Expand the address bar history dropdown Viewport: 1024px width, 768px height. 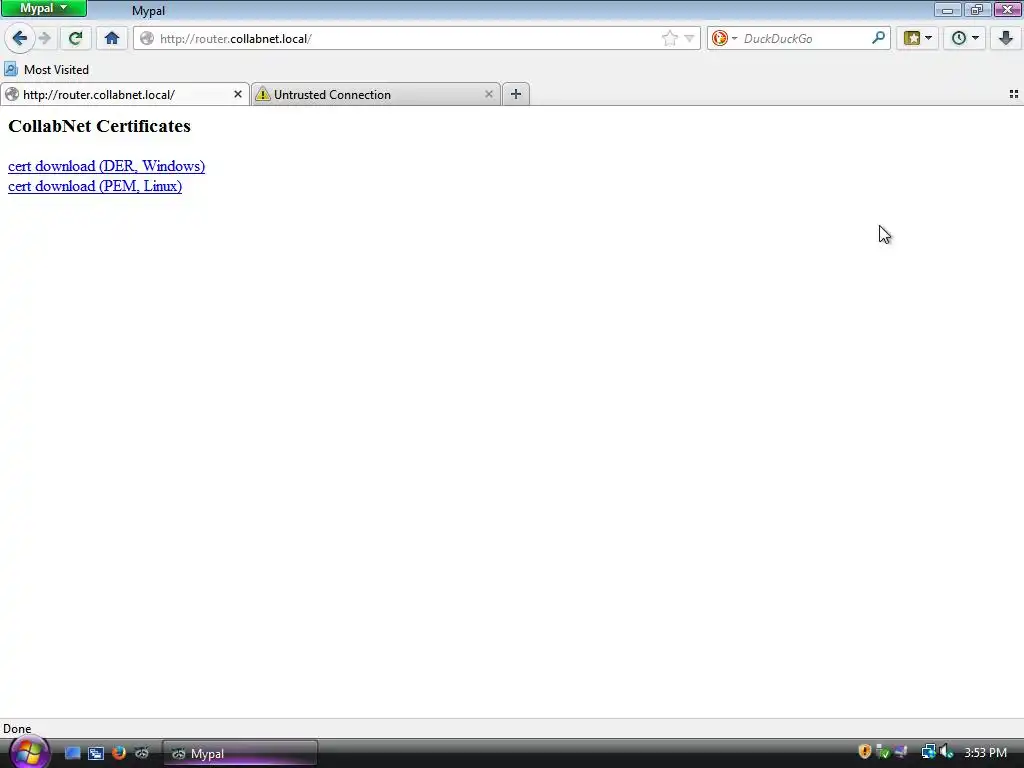(x=689, y=39)
